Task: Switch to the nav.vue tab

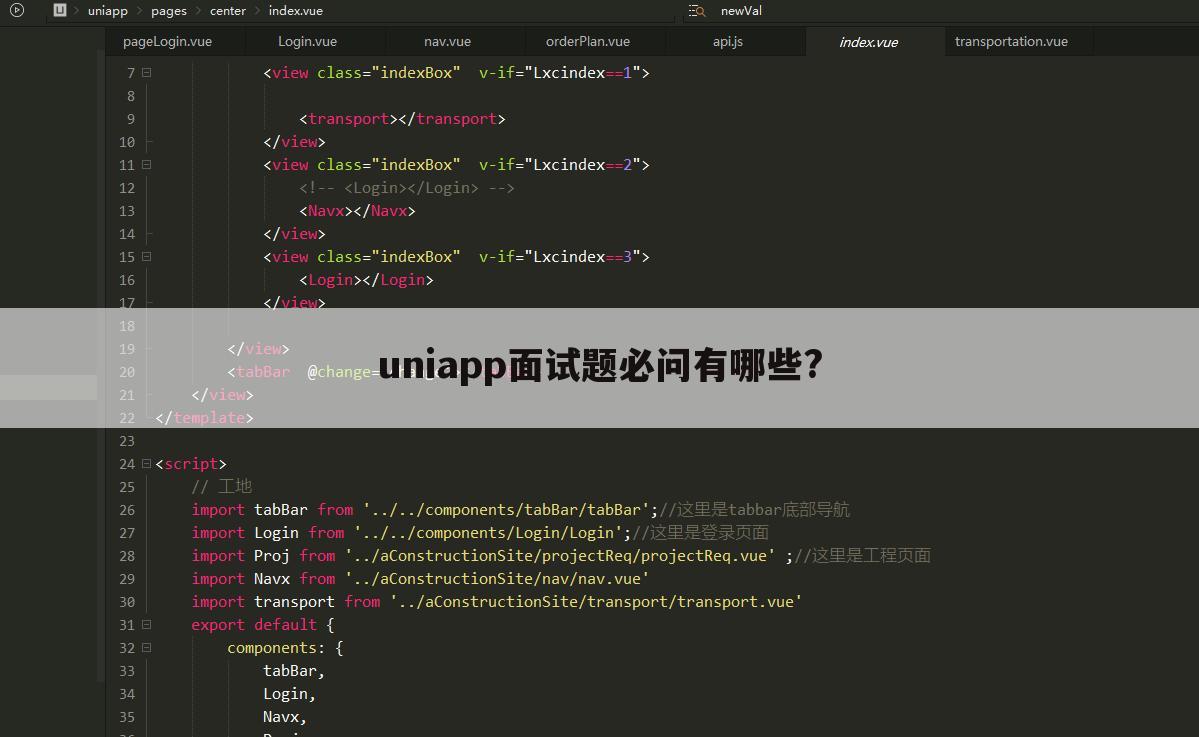Action: click(447, 41)
